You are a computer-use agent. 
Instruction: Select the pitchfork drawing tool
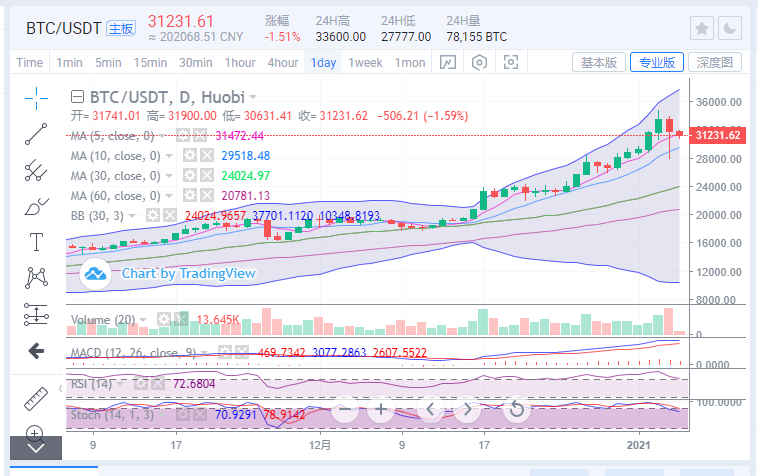coord(36,171)
